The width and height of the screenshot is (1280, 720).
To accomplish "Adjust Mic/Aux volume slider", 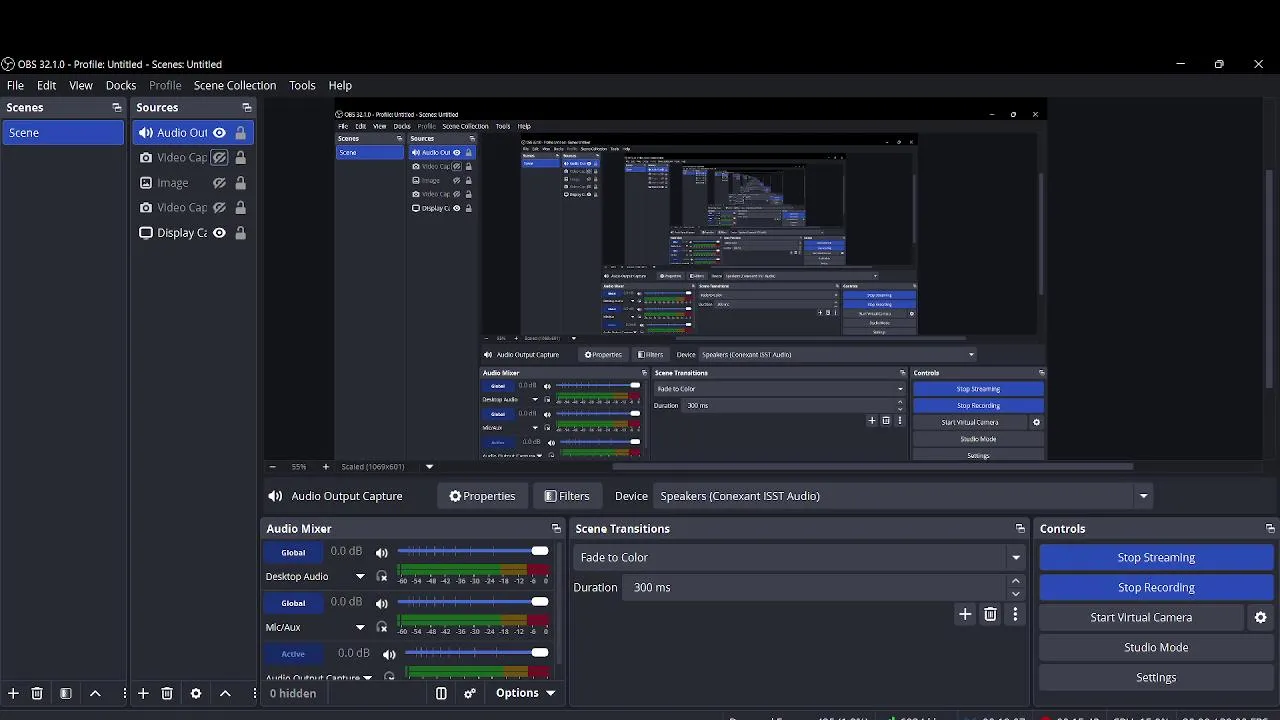I will [x=473, y=601].
